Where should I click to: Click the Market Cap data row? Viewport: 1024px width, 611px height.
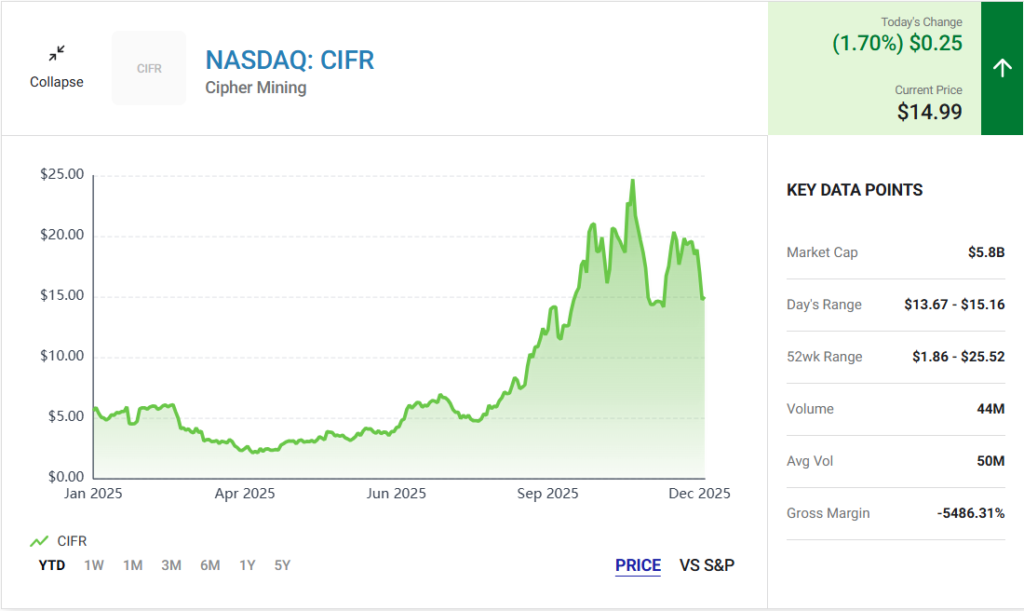(x=895, y=253)
